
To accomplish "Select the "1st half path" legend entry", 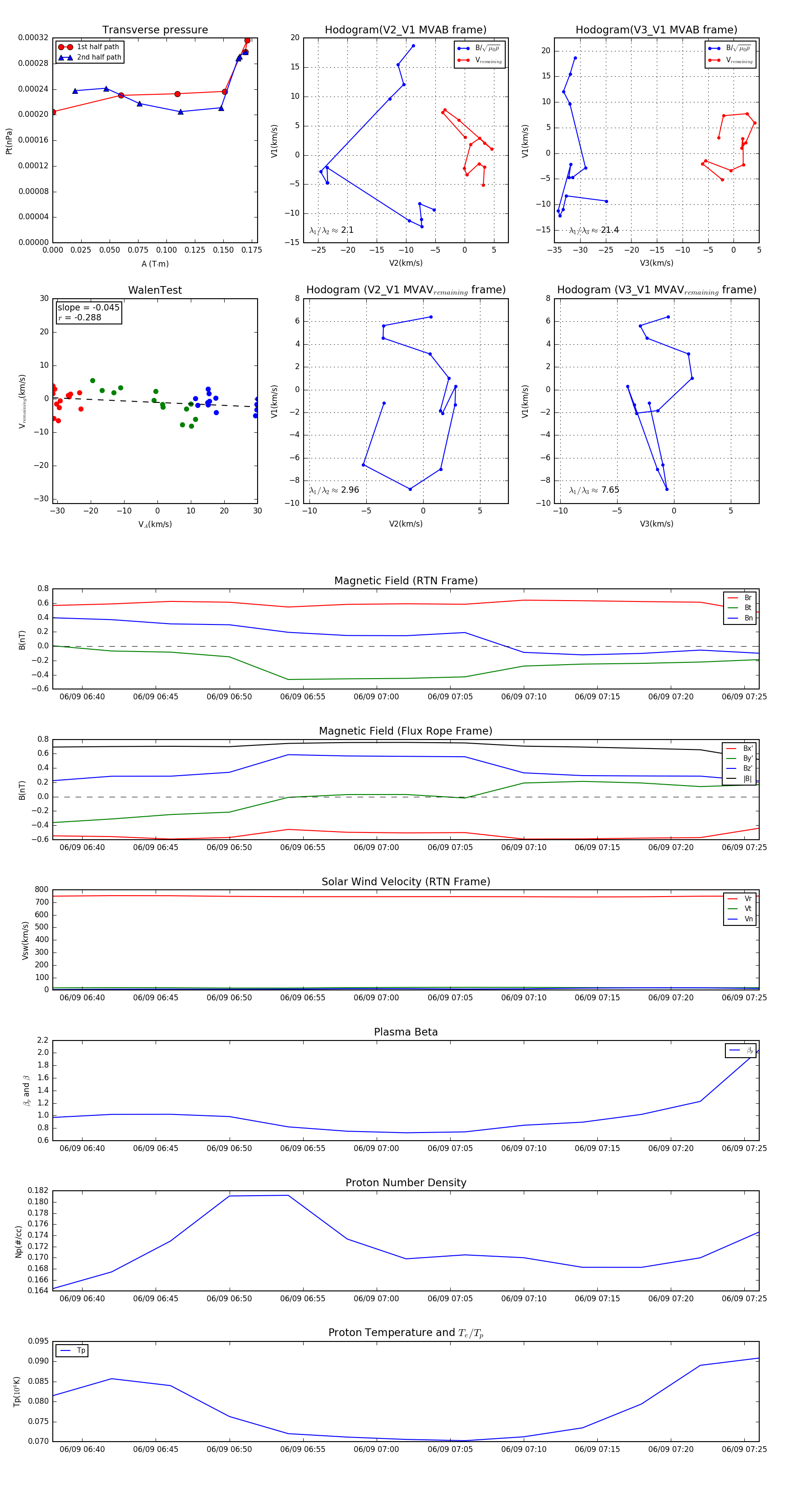I will 89,47.
